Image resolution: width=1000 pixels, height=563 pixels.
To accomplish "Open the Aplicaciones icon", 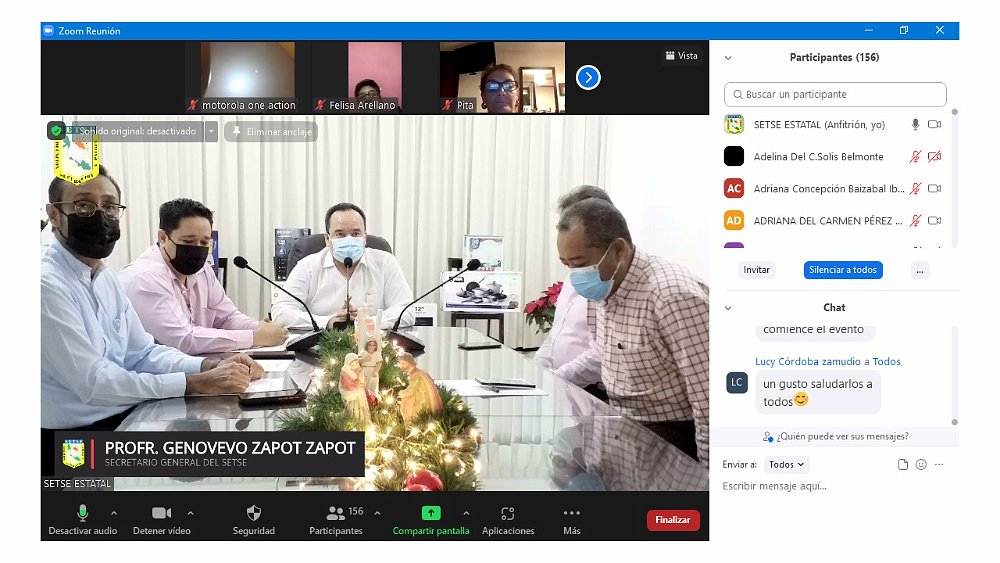I will click(507, 513).
